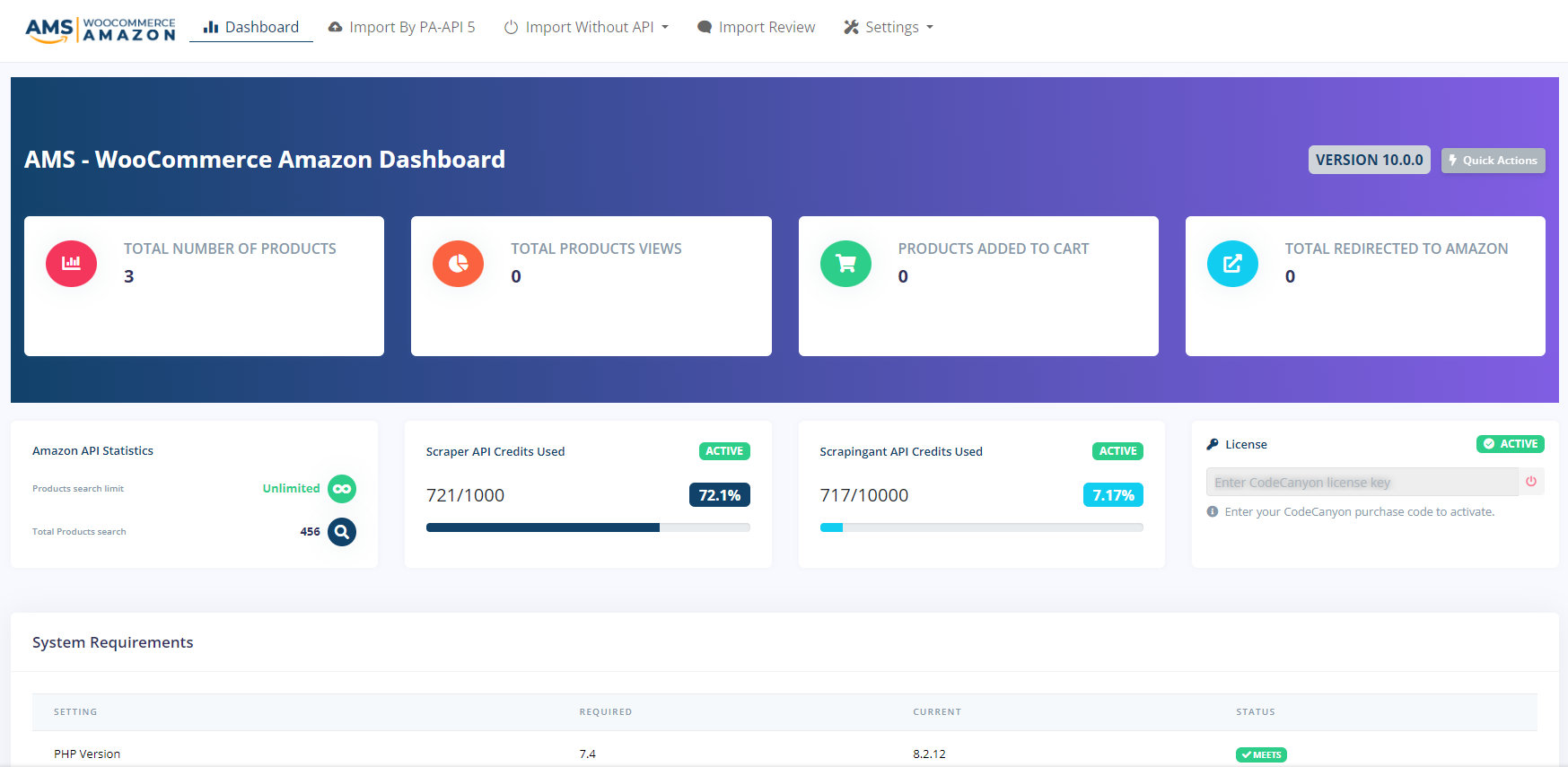Click the blue external link icon
The width and height of the screenshot is (1568, 767).
point(1232,264)
